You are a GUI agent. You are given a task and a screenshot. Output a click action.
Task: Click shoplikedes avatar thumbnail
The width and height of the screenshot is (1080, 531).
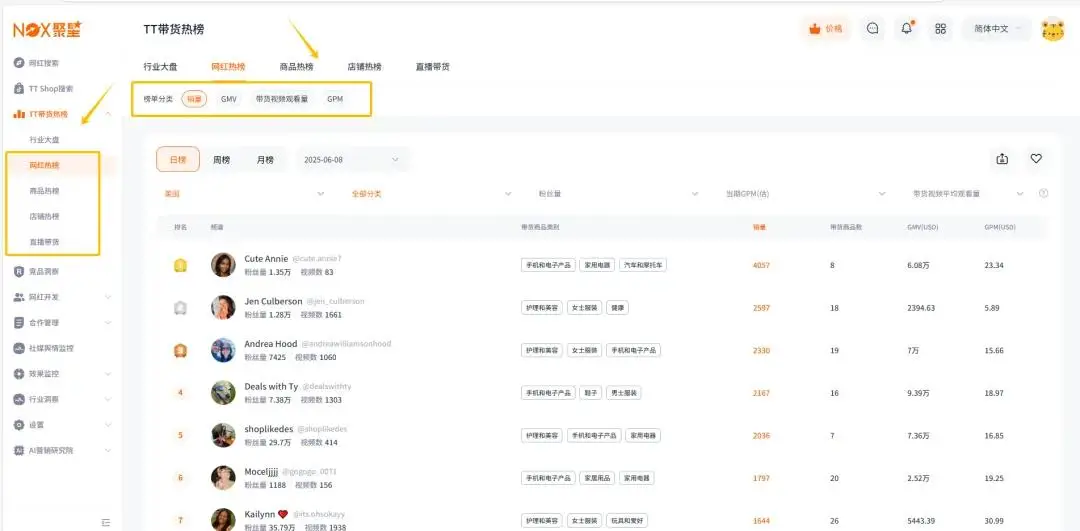[x=223, y=435]
